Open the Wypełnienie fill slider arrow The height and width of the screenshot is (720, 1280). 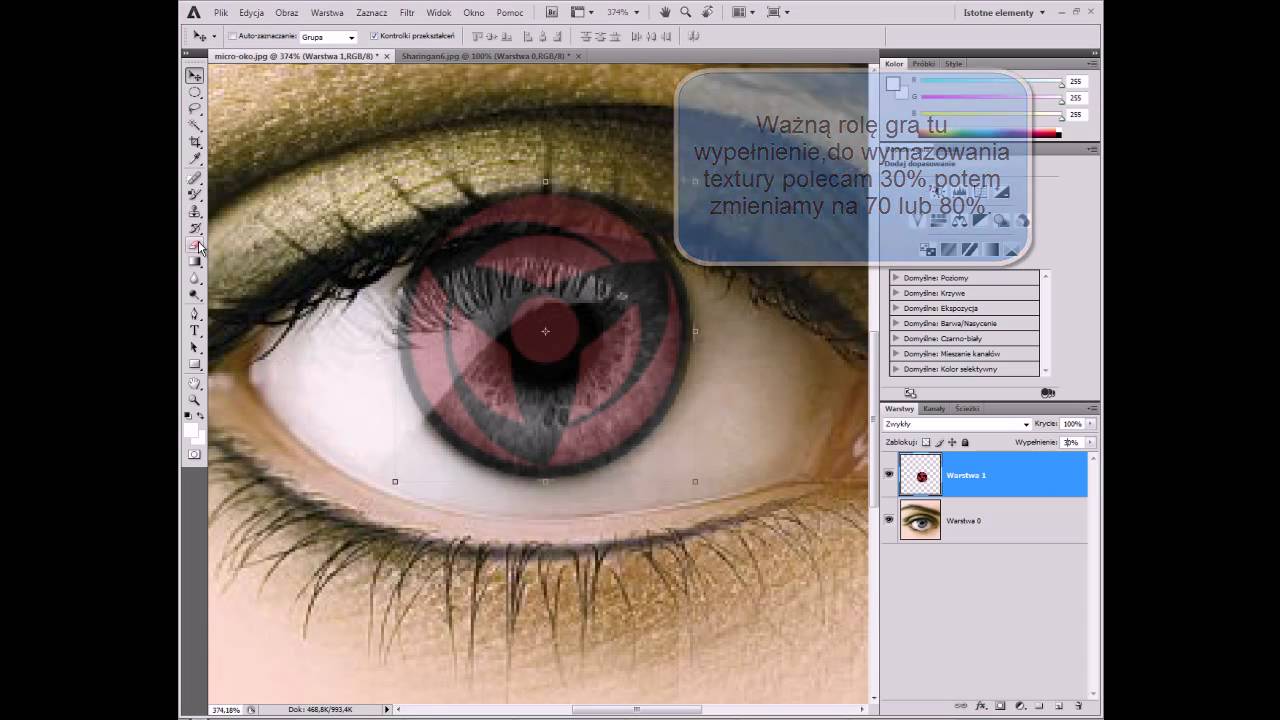pyautogui.click(x=1090, y=442)
